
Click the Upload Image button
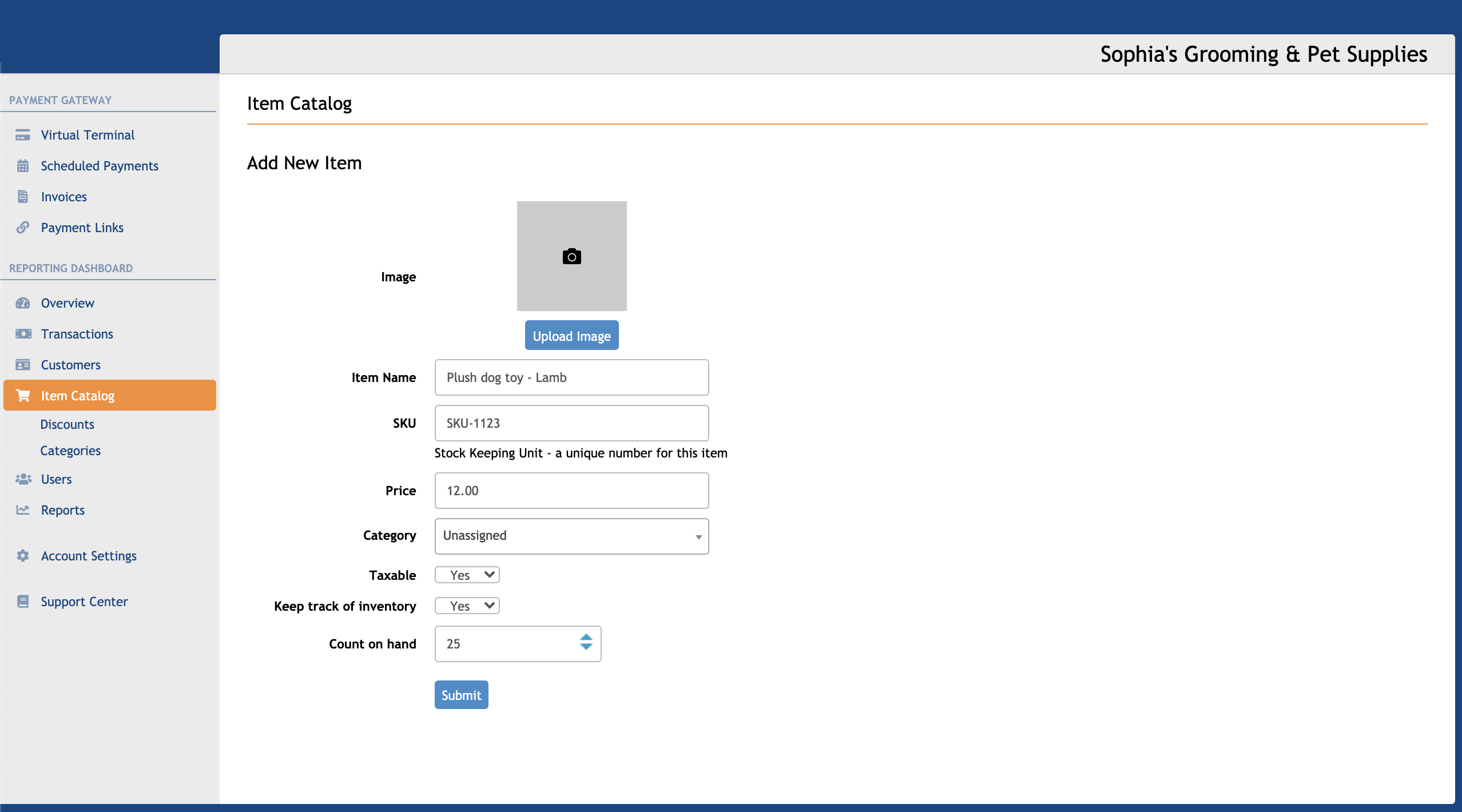(571, 335)
